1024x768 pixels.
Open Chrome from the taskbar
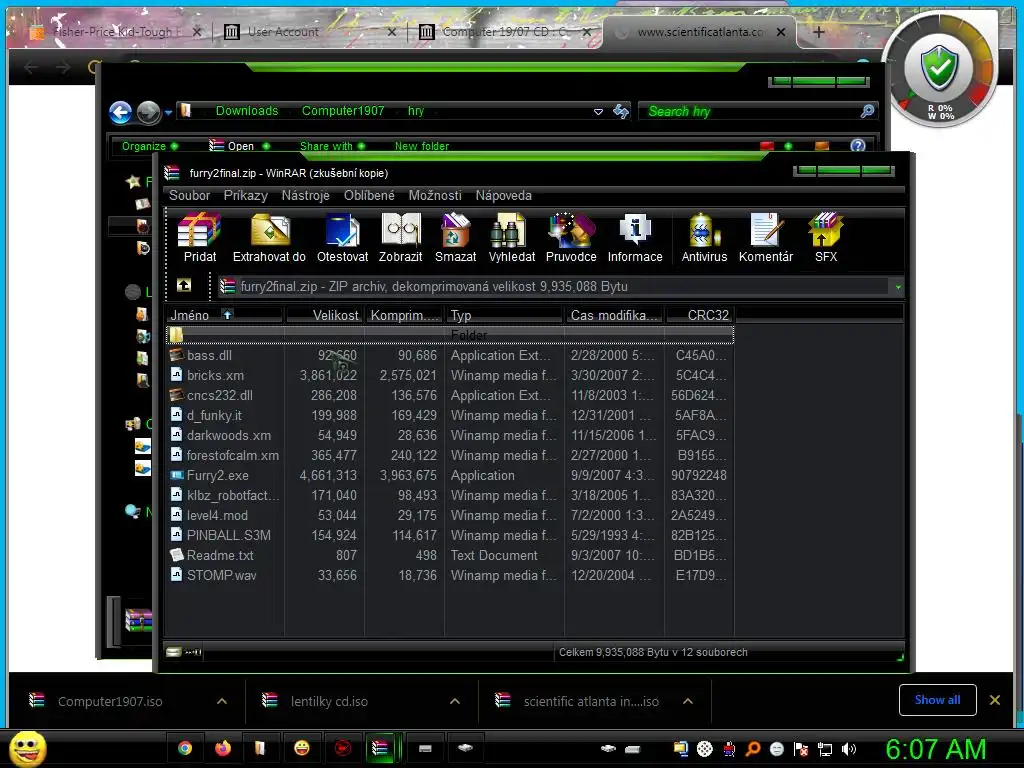click(x=185, y=748)
